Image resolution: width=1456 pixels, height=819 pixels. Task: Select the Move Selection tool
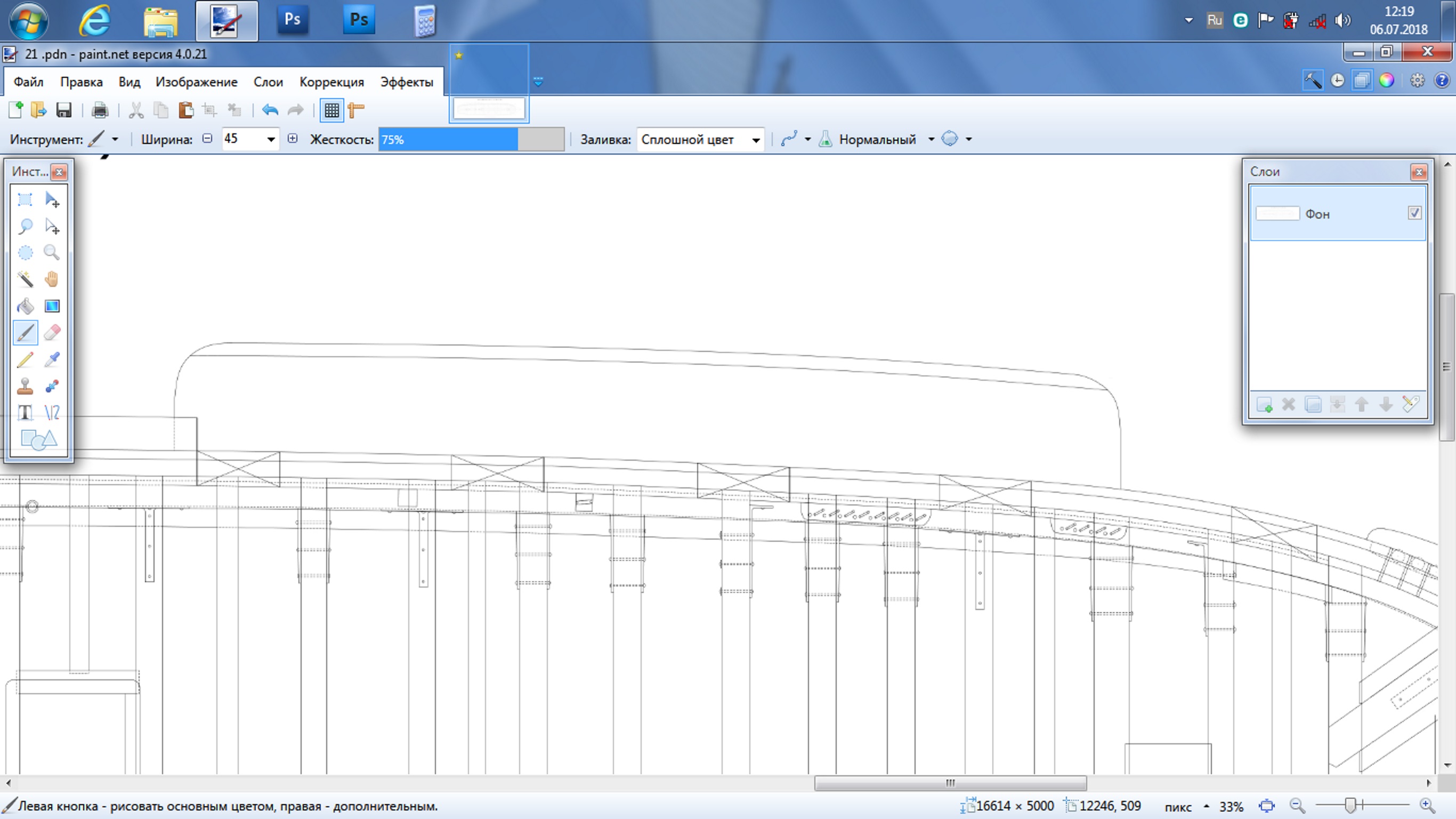point(52,226)
